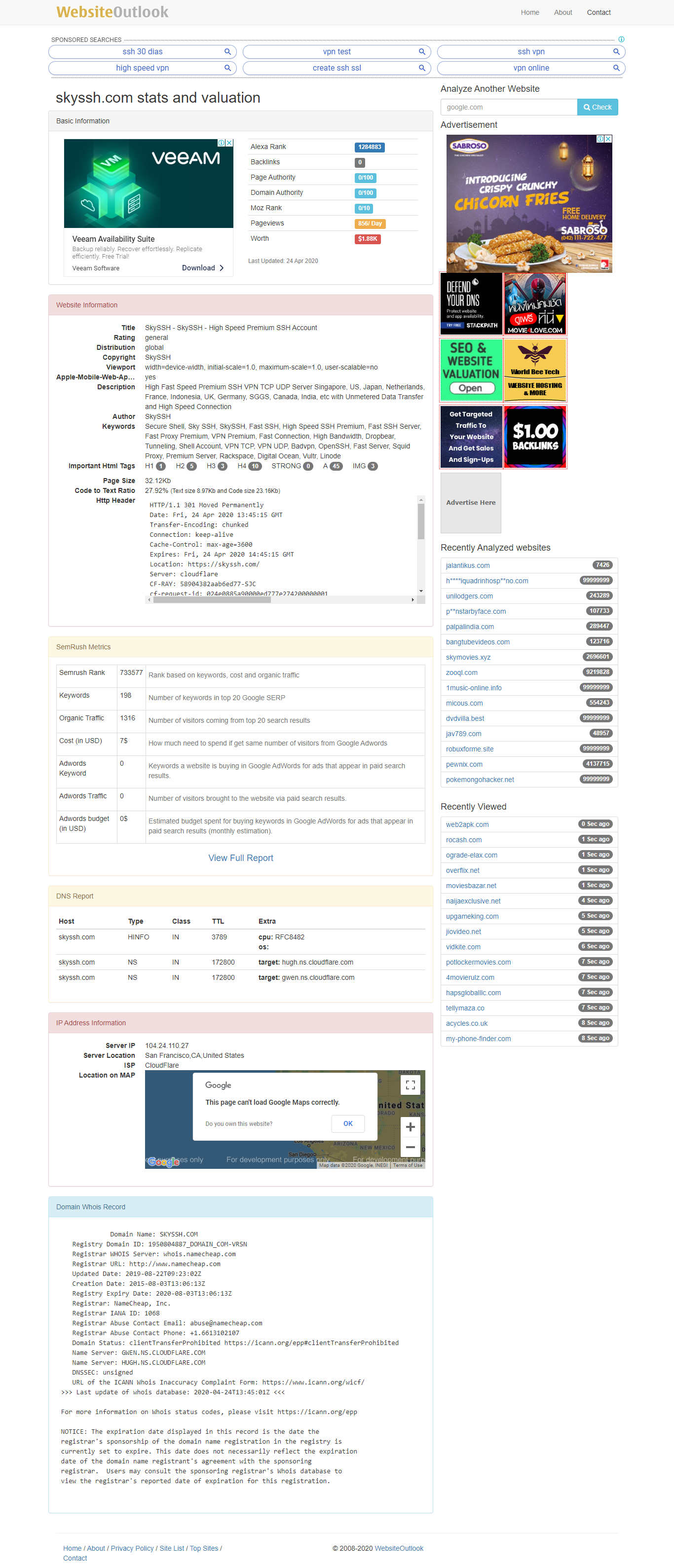Open unilodgers.com in recently analyzed
The width and height of the screenshot is (674, 1568).
click(469, 596)
